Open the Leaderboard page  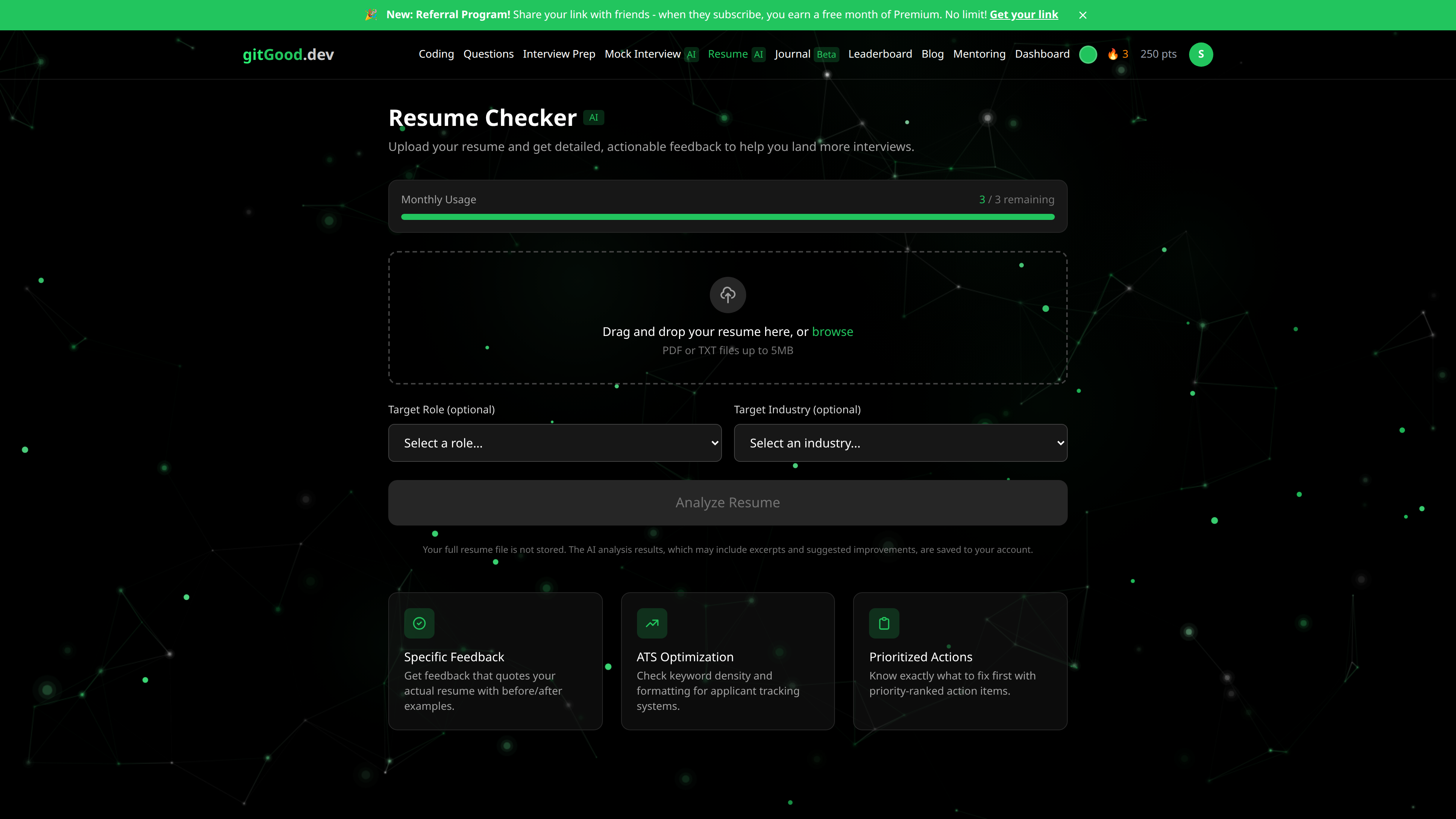pos(880,54)
